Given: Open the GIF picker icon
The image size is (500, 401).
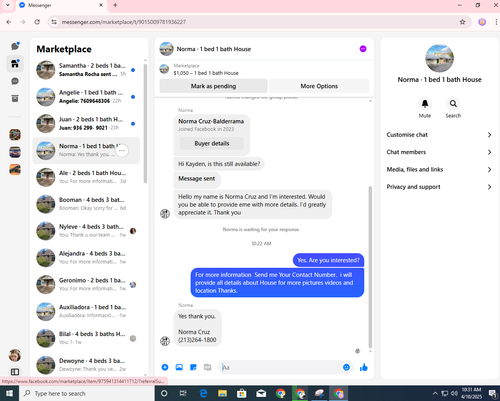Looking at the screenshot, I should point(207,367).
